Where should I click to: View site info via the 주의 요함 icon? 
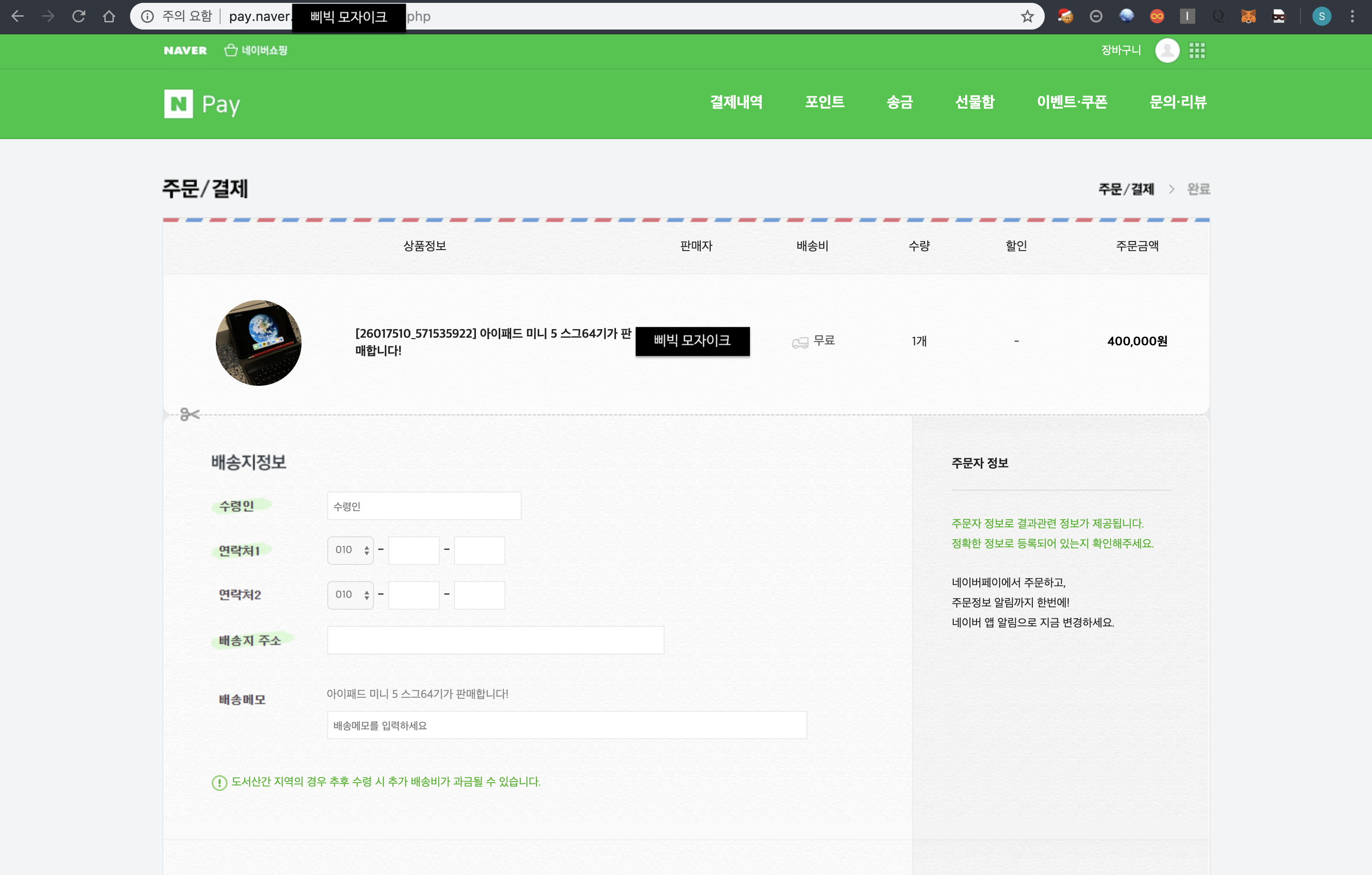(x=148, y=17)
